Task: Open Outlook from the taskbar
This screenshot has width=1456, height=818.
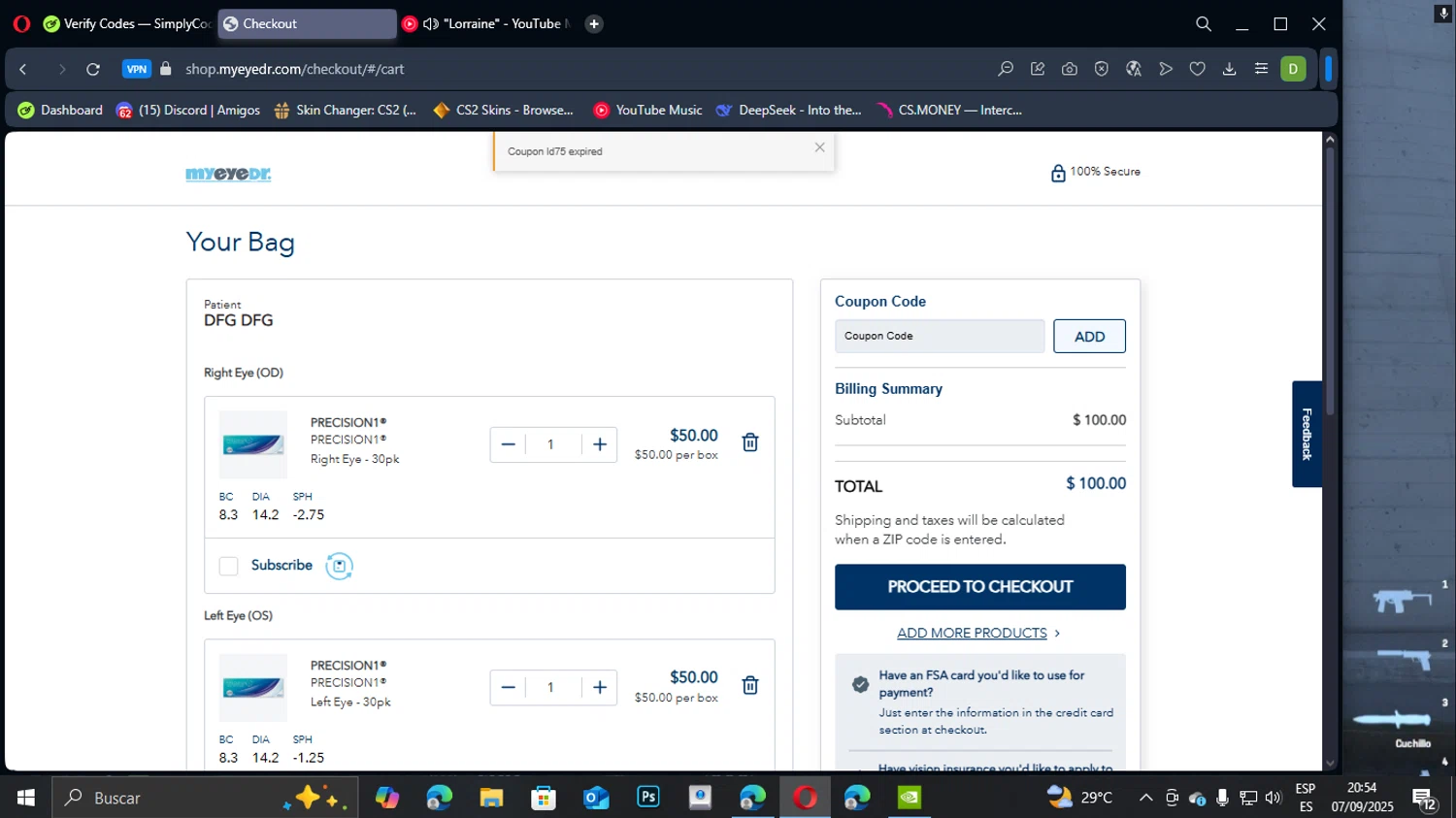Action: [x=596, y=798]
